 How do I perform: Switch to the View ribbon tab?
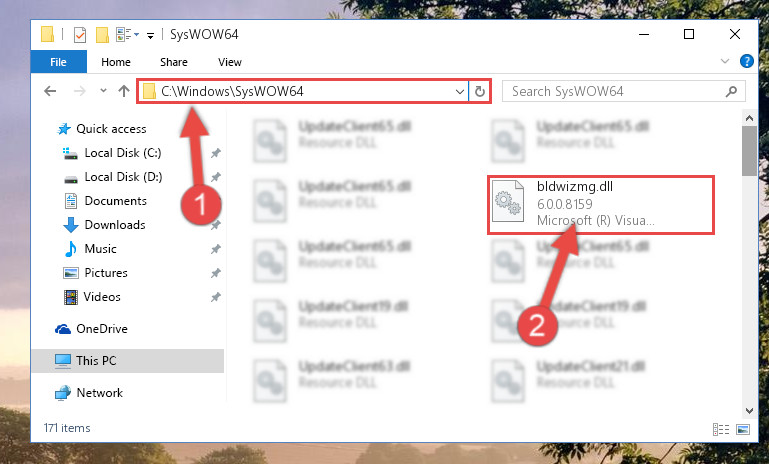[x=230, y=62]
